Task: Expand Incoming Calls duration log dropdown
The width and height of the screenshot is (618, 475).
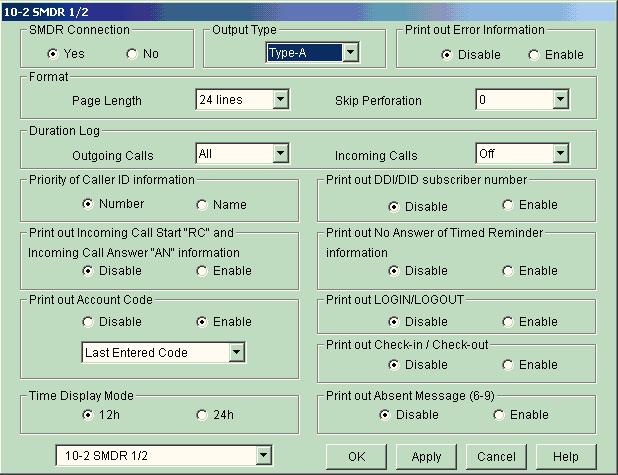Action: coord(560,154)
